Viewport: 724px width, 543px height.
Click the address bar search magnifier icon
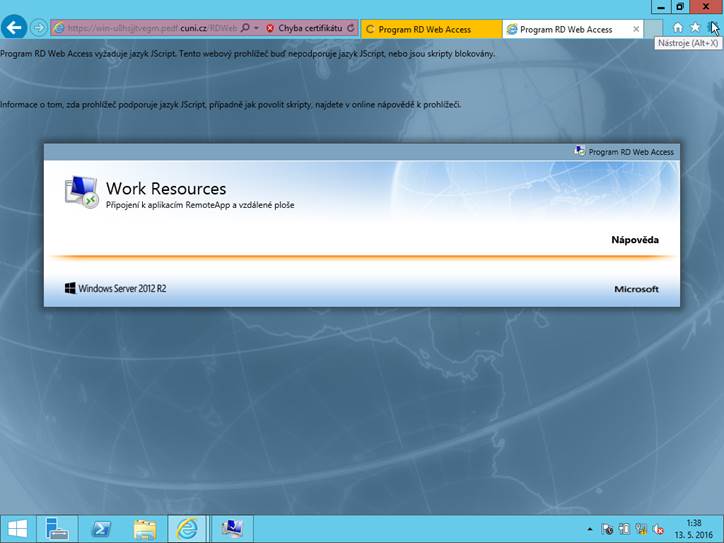[x=245, y=28]
